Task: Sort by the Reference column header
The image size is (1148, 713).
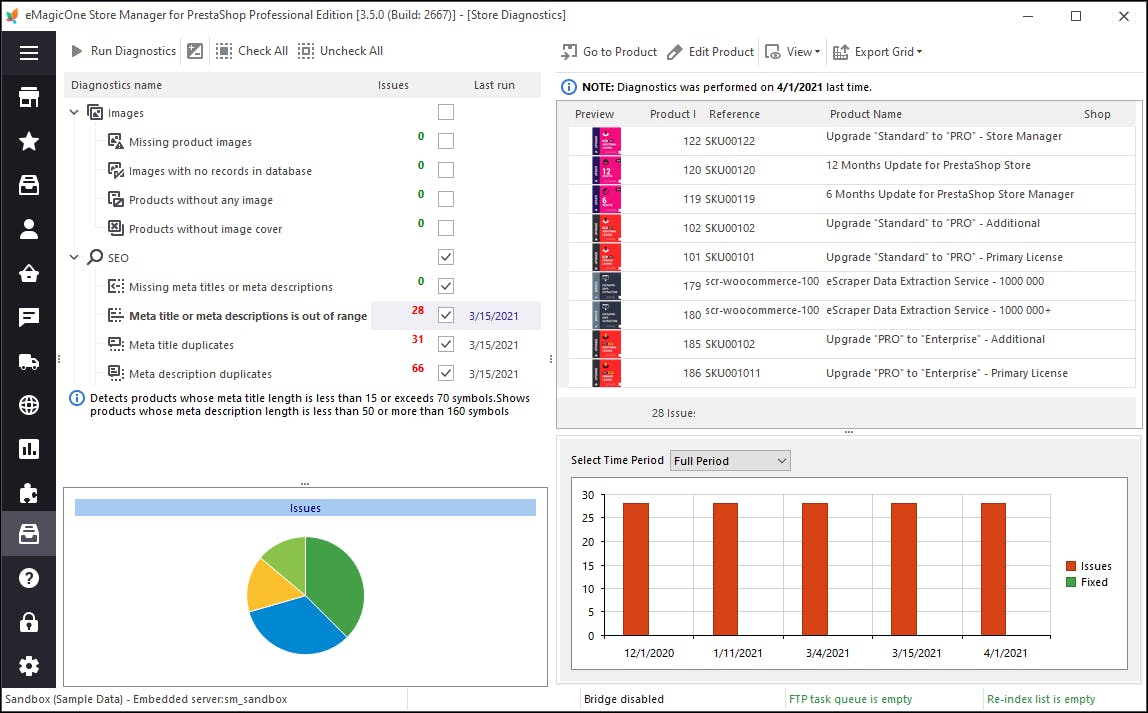Action: pos(734,114)
